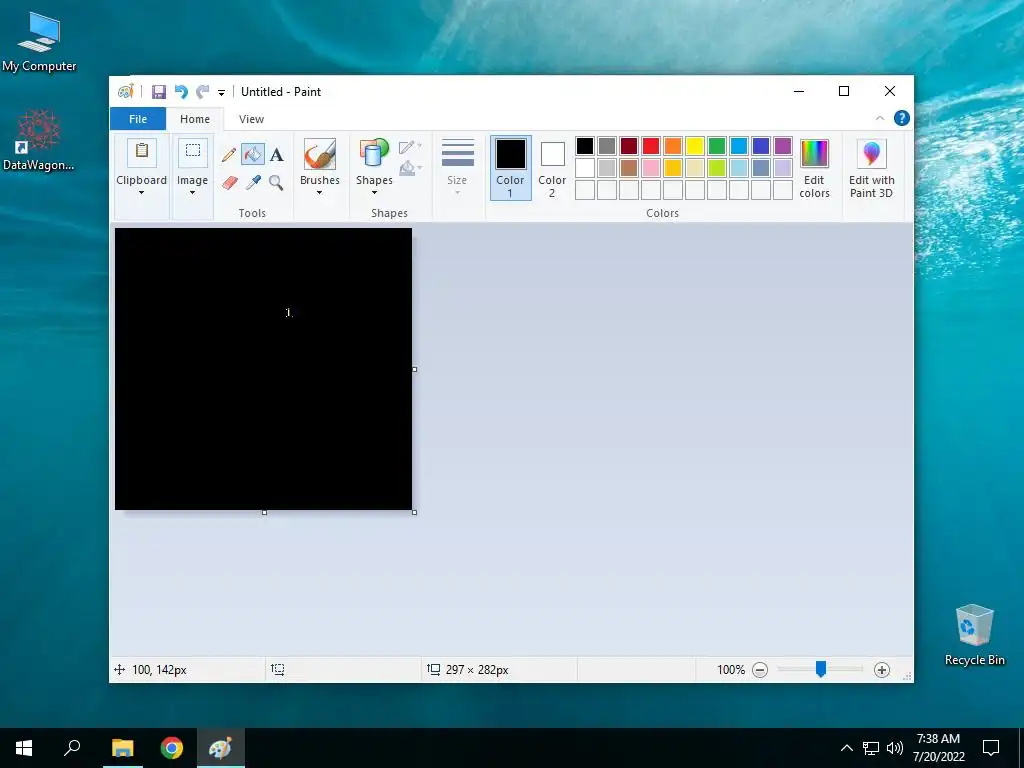This screenshot has height=768, width=1024.
Task: Expand the Brushes dropdown arrow
Action: (x=320, y=193)
